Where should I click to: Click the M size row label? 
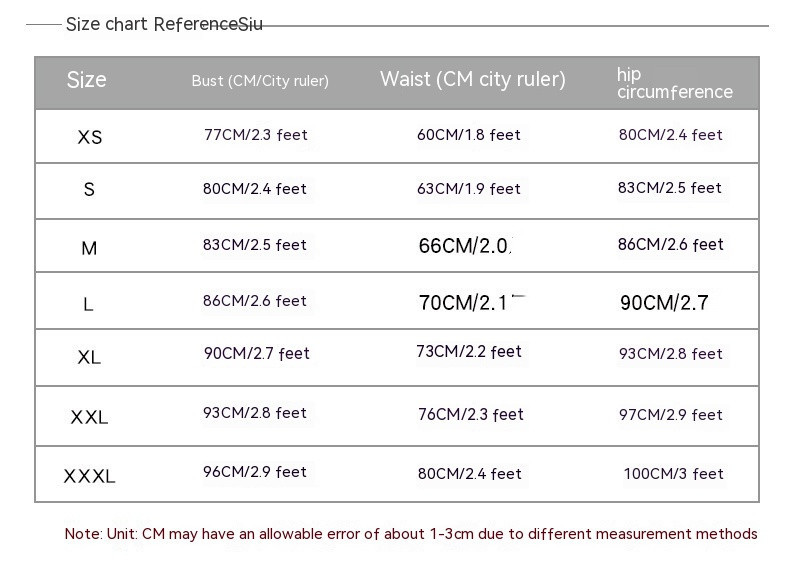89,248
